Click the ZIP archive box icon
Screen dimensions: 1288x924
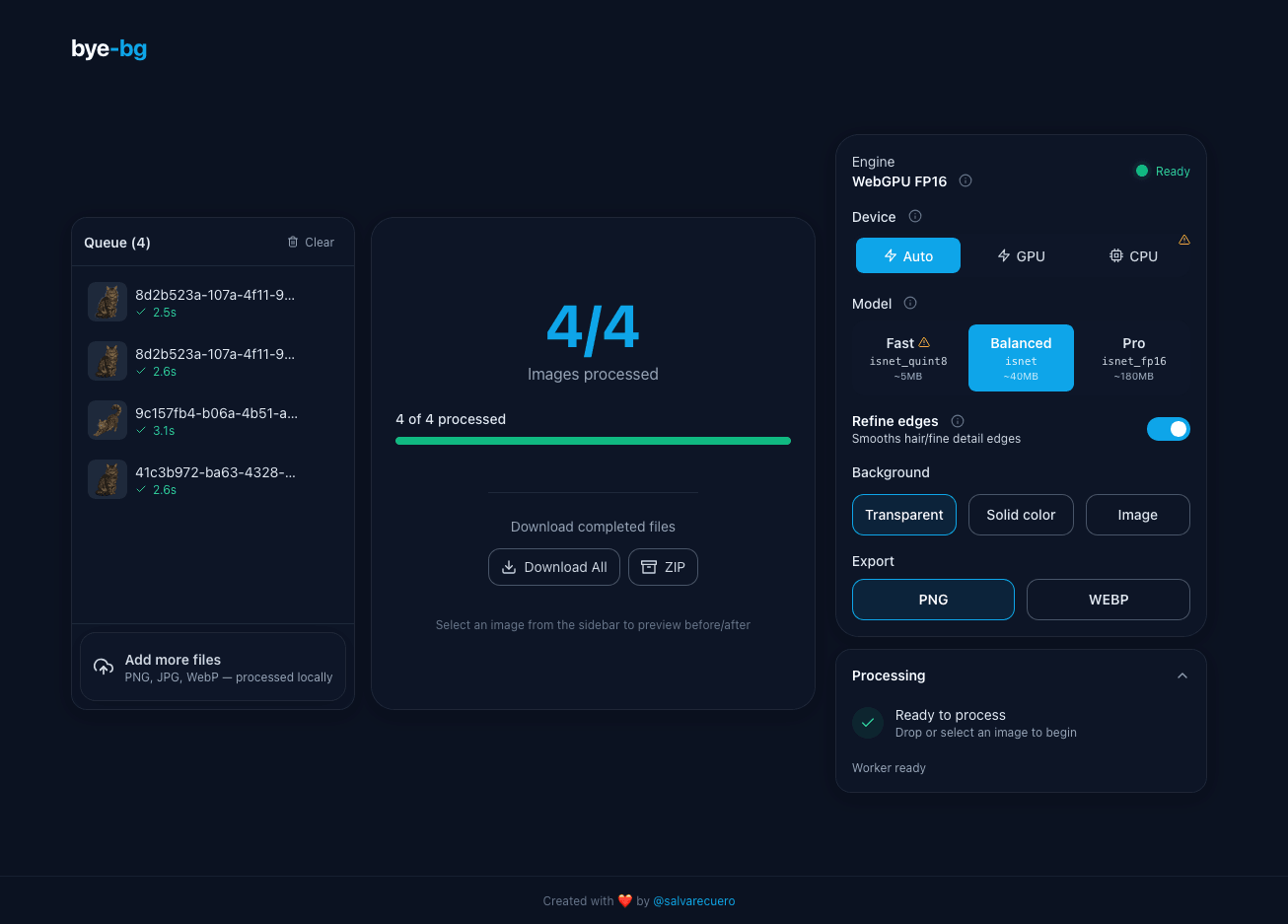click(649, 567)
